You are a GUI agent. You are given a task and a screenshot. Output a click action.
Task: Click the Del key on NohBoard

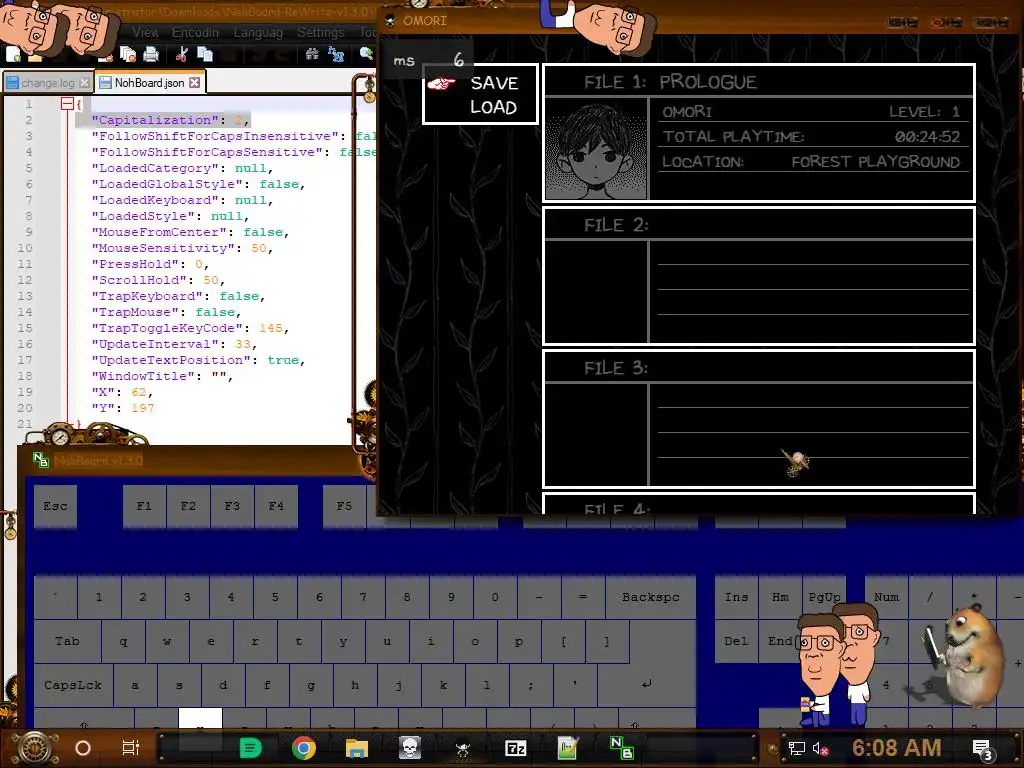coord(736,641)
